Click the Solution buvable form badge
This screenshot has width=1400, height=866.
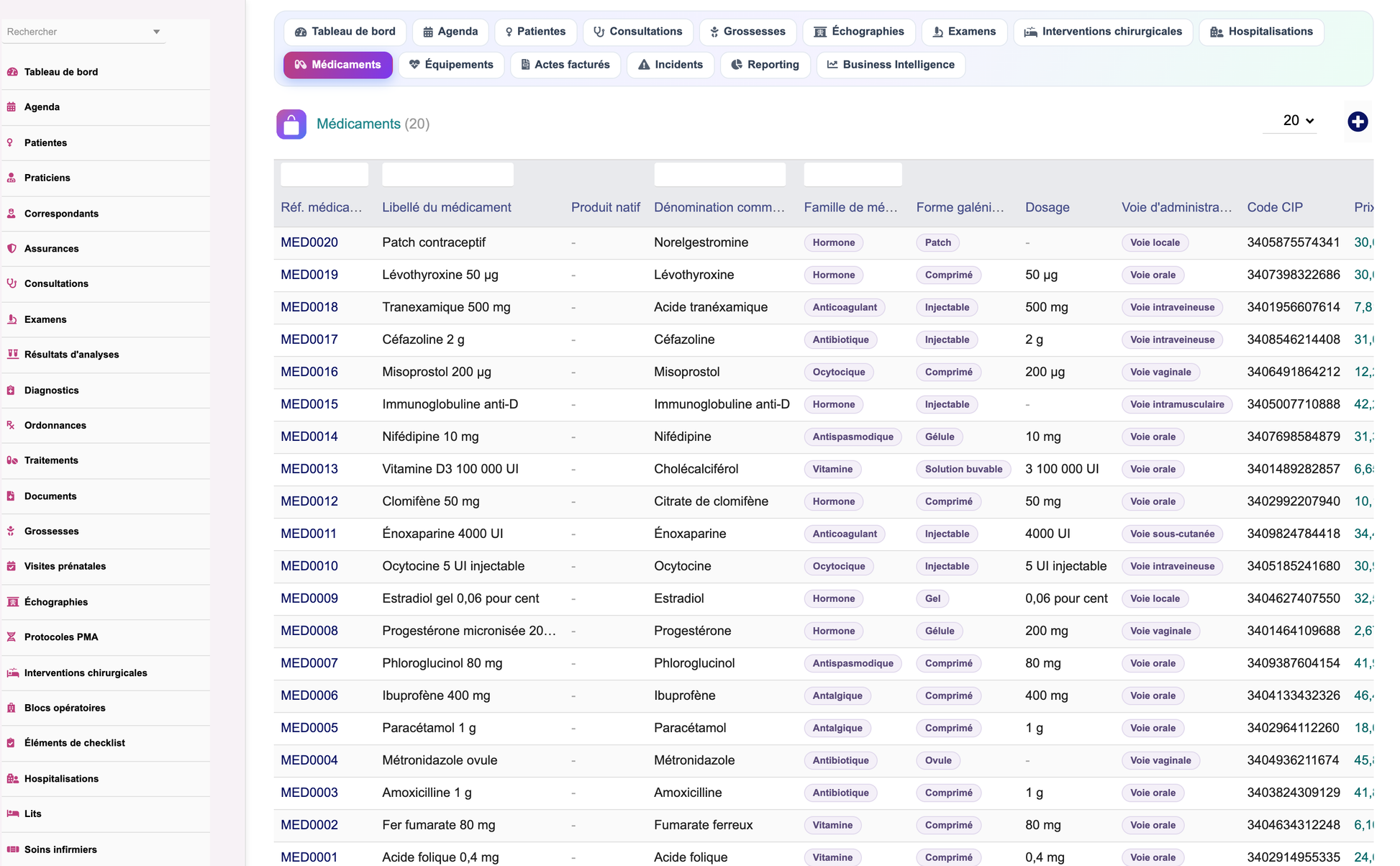[x=963, y=469]
